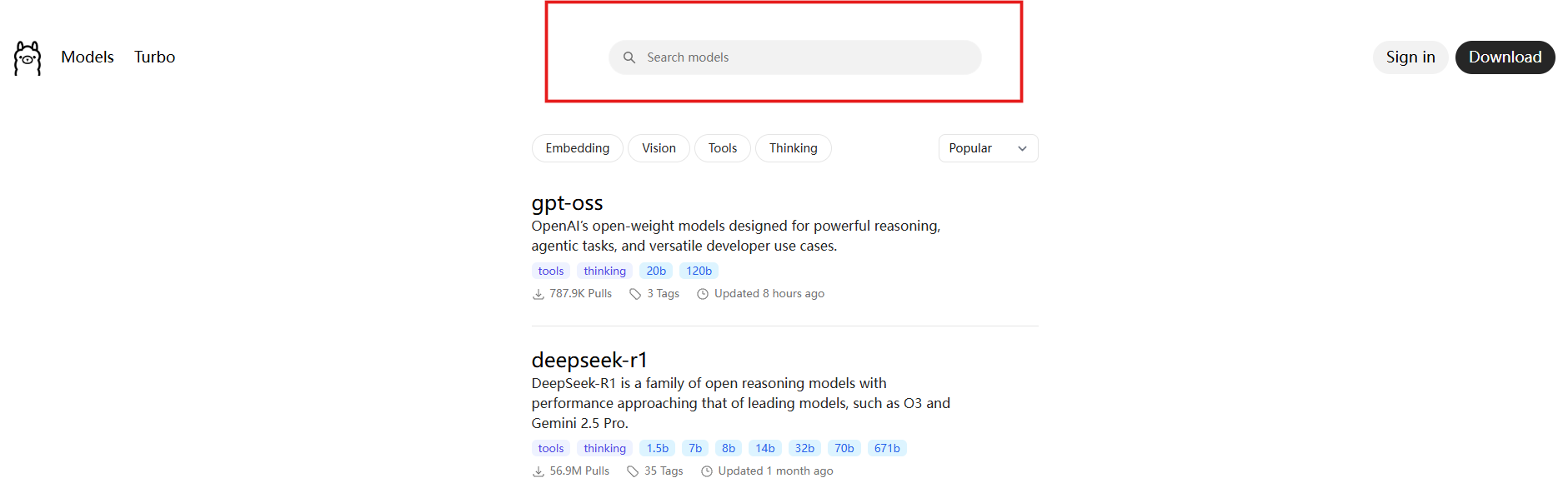Click the clock icon by Updated 1 month ago

click(x=707, y=471)
